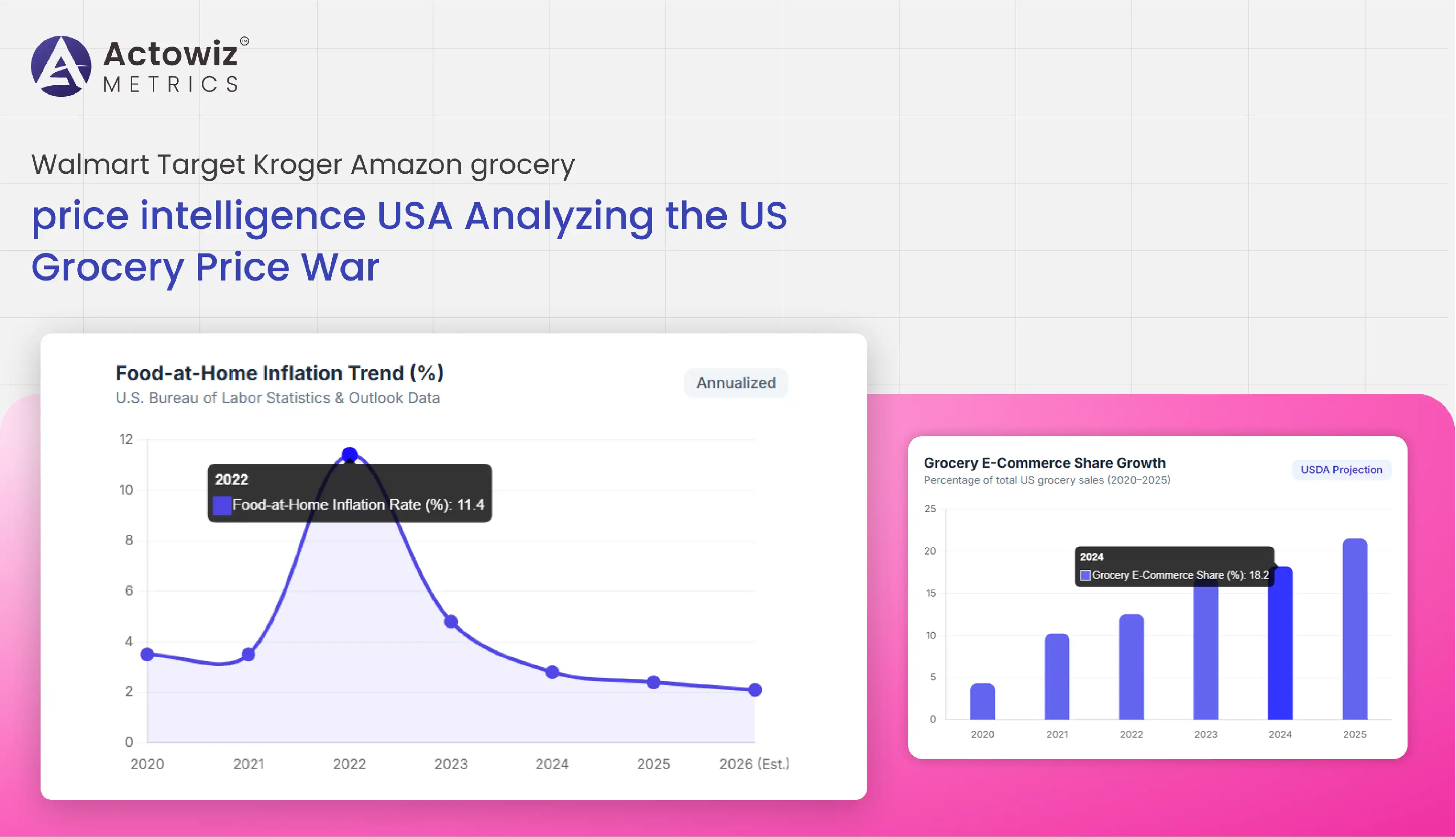Viewport: 1456px width, 837px height.
Task: Click the USDA Projection badge
Action: coord(1341,470)
